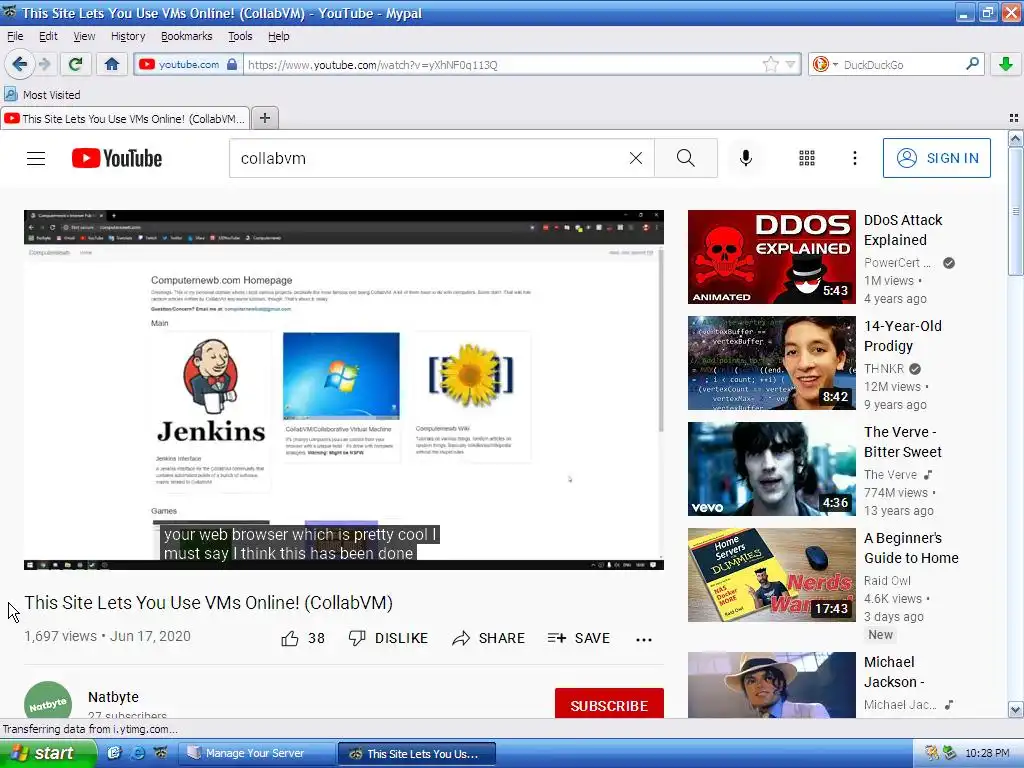Open more actions ellipsis under video

pyautogui.click(x=644, y=639)
